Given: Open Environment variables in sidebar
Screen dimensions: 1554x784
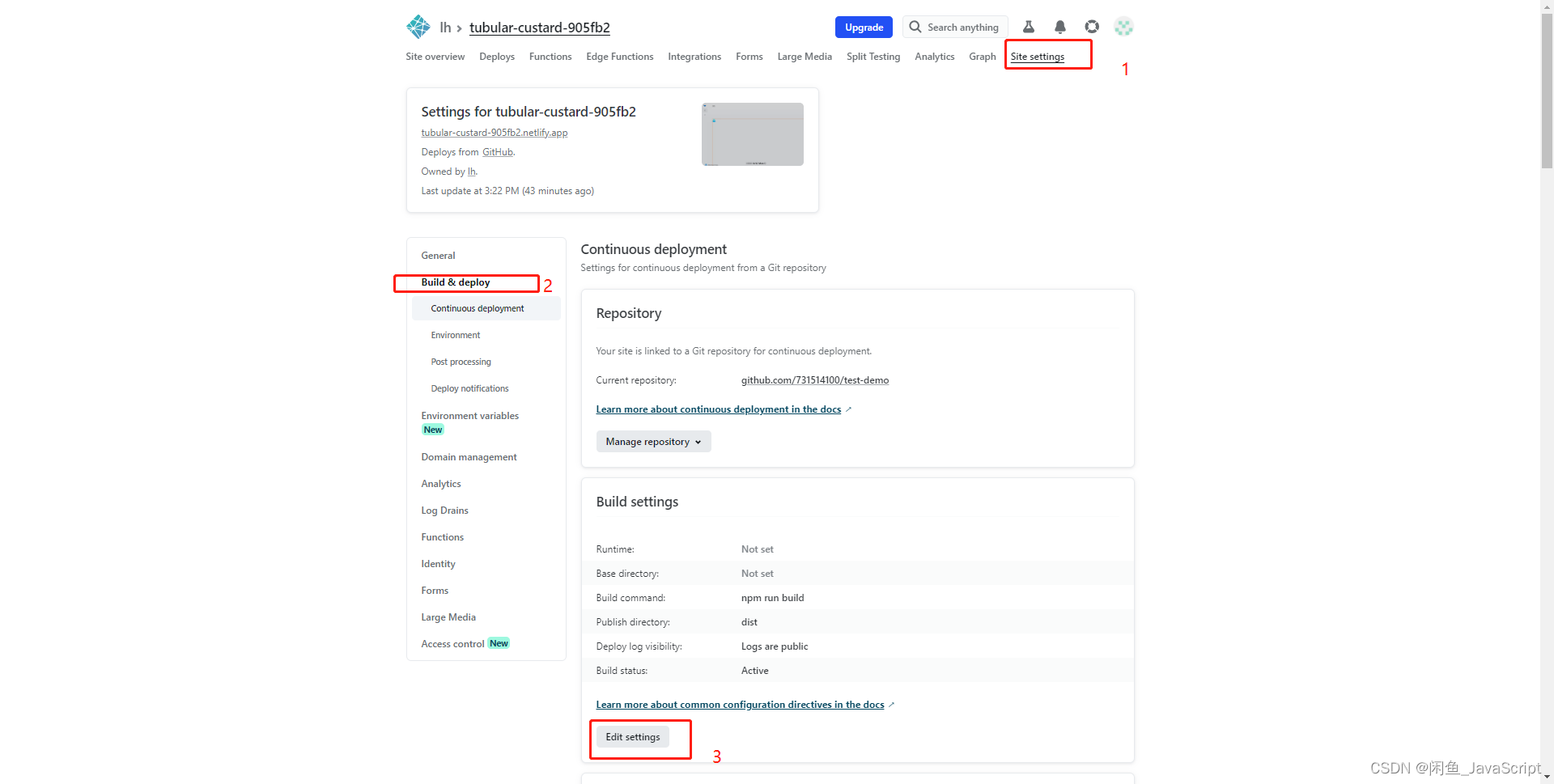Looking at the screenshot, I should [470, 416].
